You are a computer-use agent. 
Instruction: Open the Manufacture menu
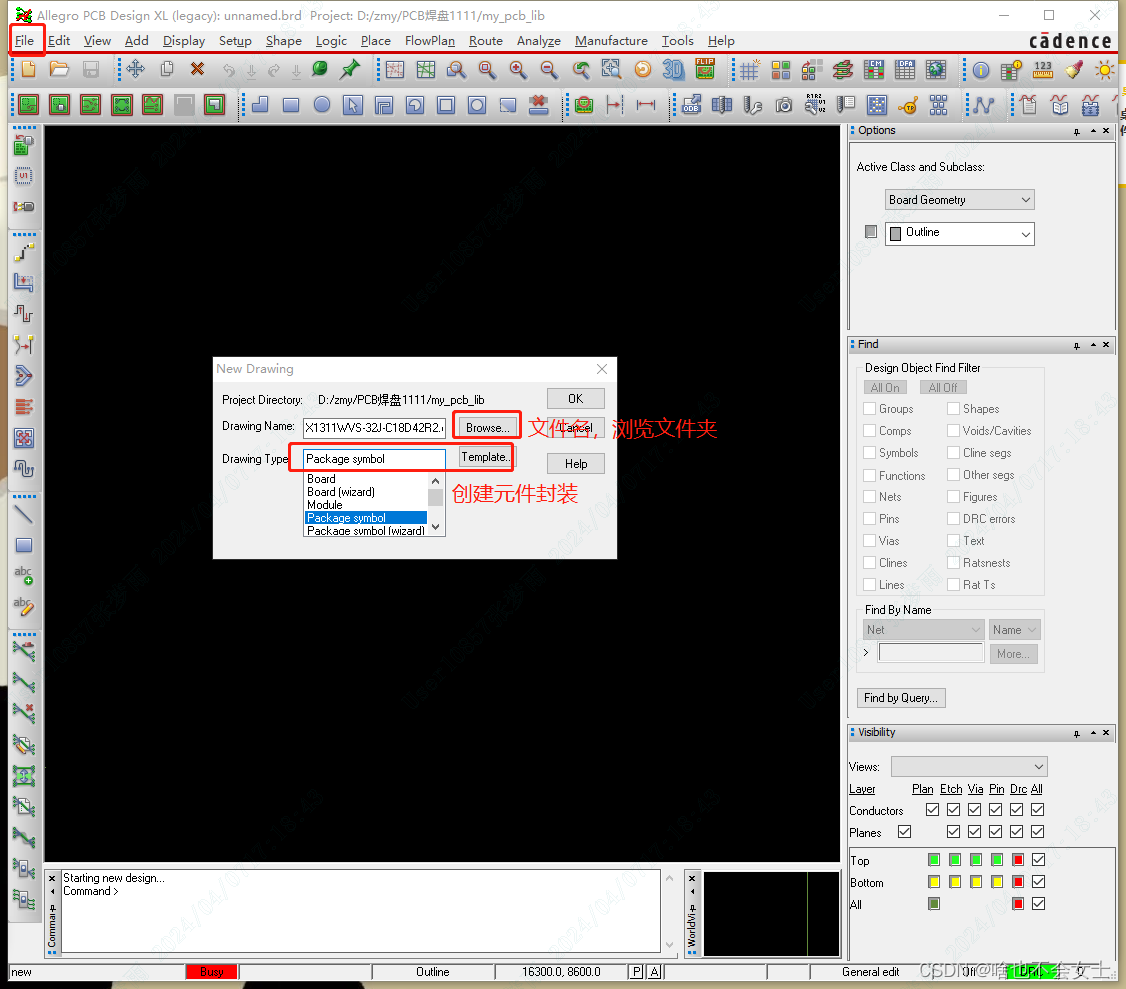click(x=611, y=41)
